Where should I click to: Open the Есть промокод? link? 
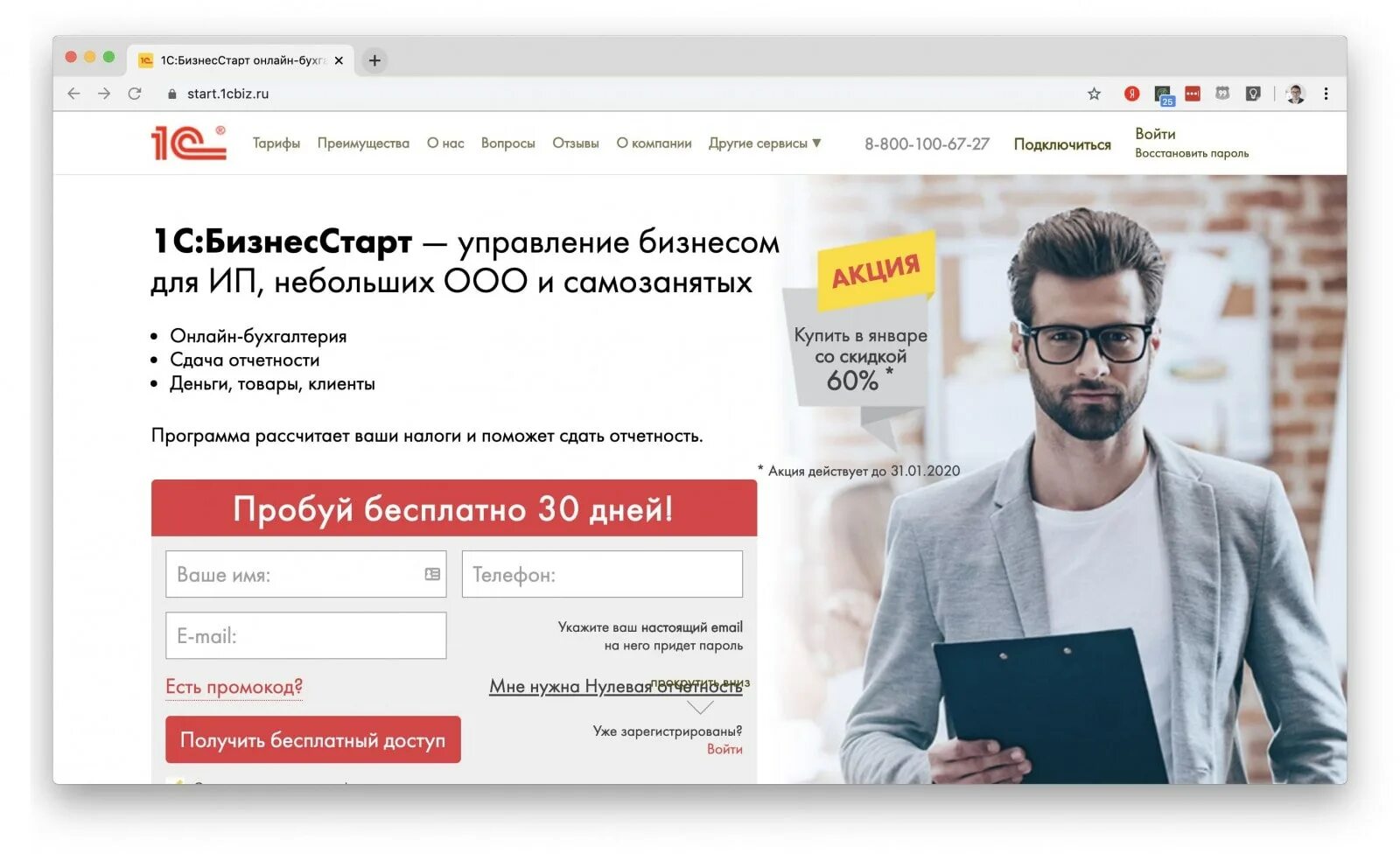tap(234, 687)
